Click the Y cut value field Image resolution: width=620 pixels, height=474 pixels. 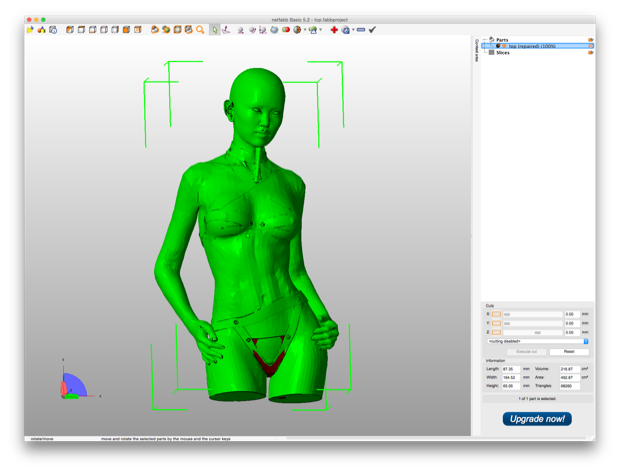pyautogui.click(x=572, y=323)
